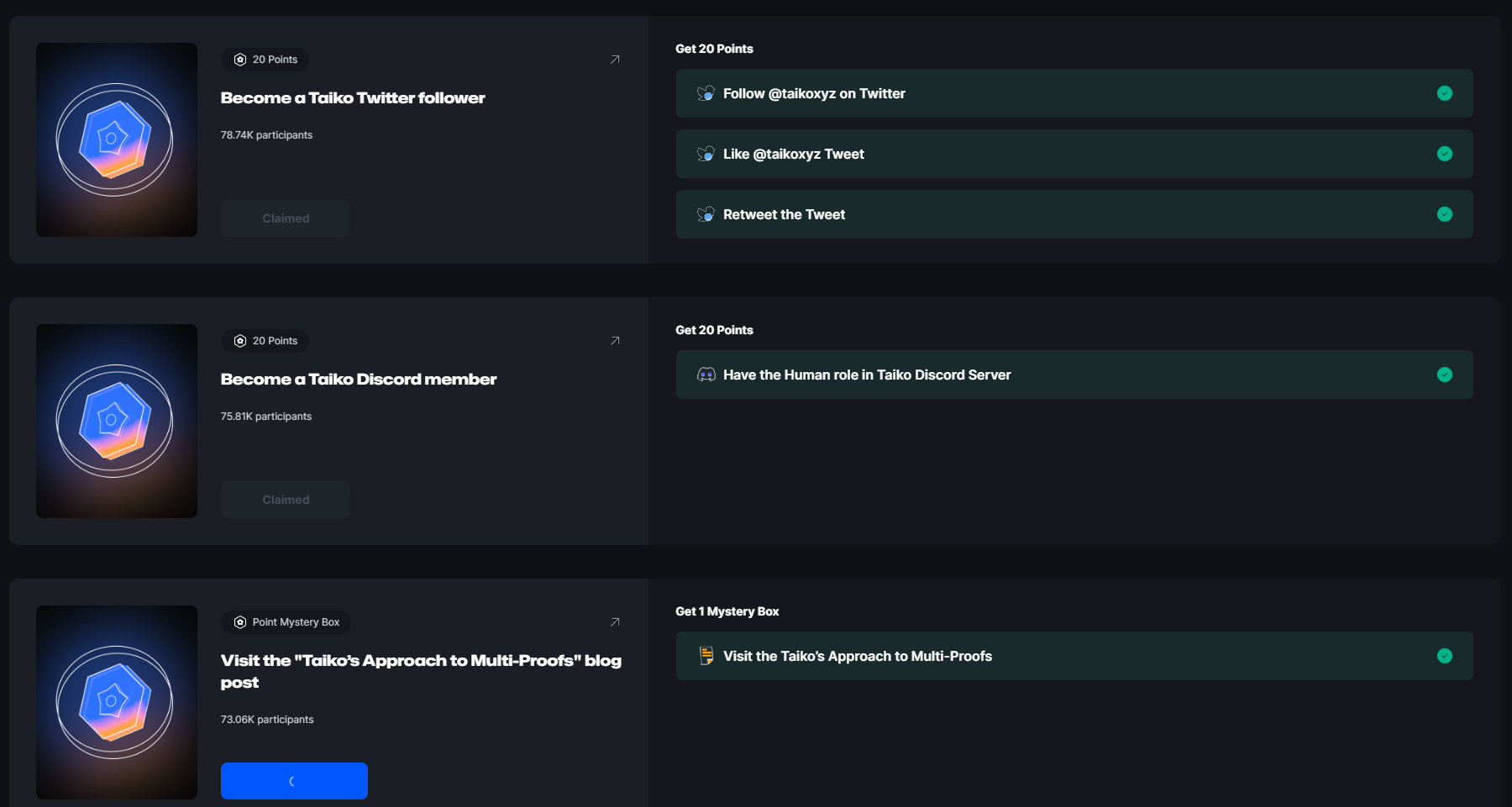The image size is (1512, 807).
Task: Open external link arrow for Multi-Proofs blog quest
Action: tap(615, 622)
